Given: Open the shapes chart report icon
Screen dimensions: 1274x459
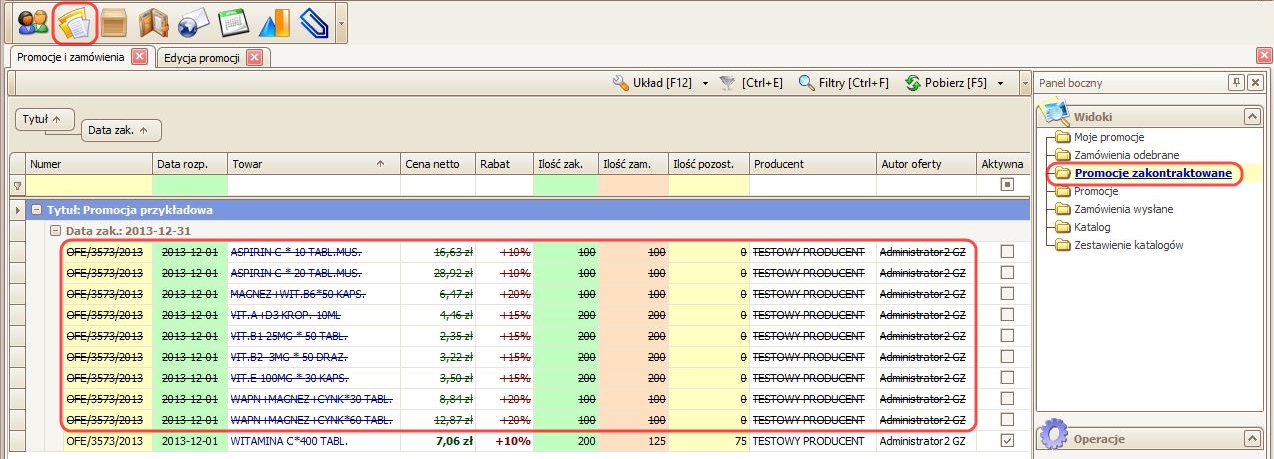Looking at the screenshot, I should click(272, 22).
